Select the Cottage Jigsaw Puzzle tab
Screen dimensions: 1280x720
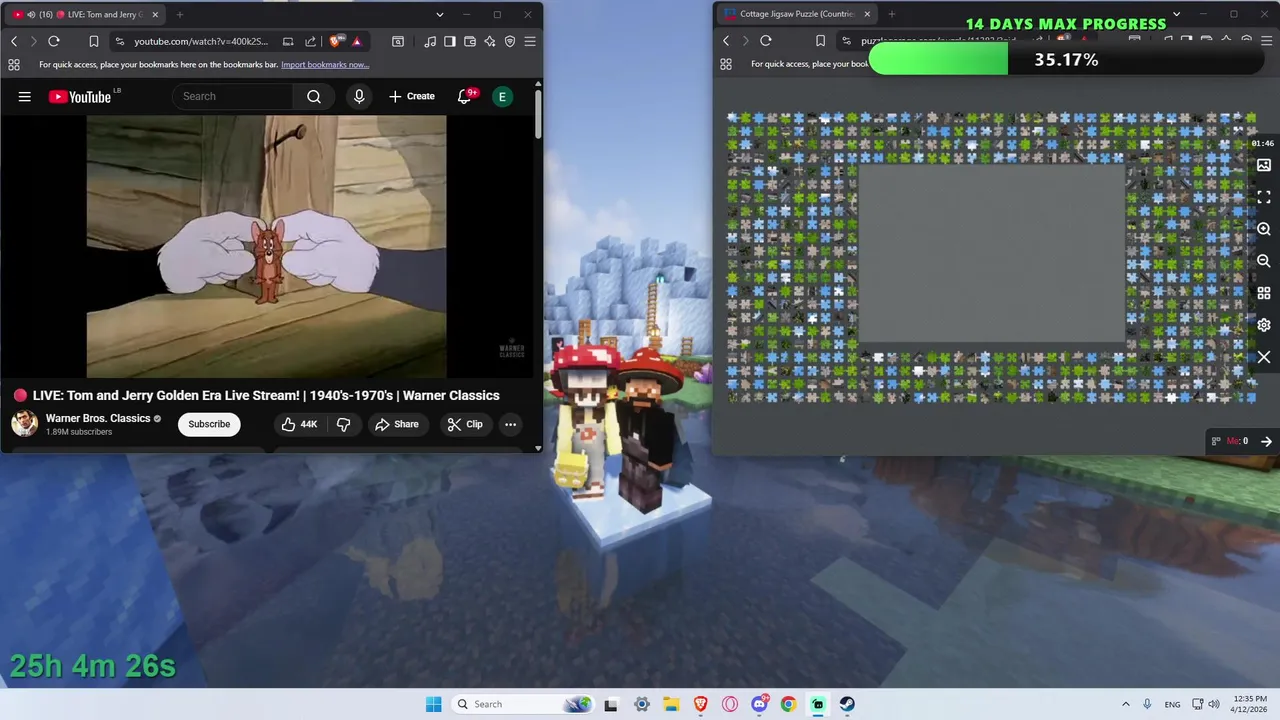(x=796, y=14)
